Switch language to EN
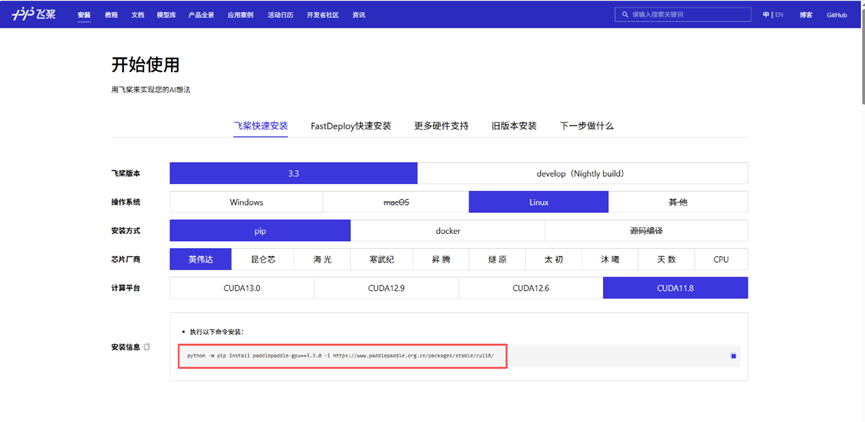 click(779, 15)
